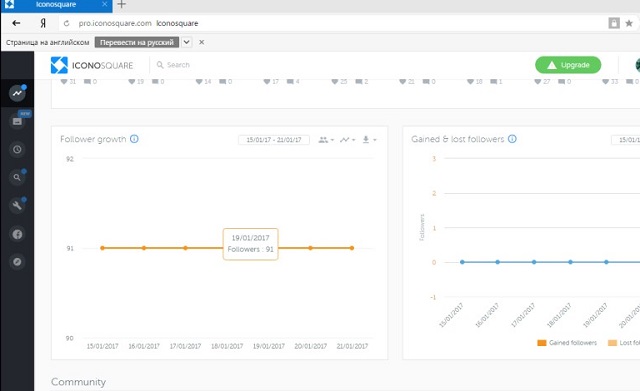The height and width of the screenshot is (391, 640).
Task: Click the address bar pro.iconosquare.com
Action: [x=115, y=23]
